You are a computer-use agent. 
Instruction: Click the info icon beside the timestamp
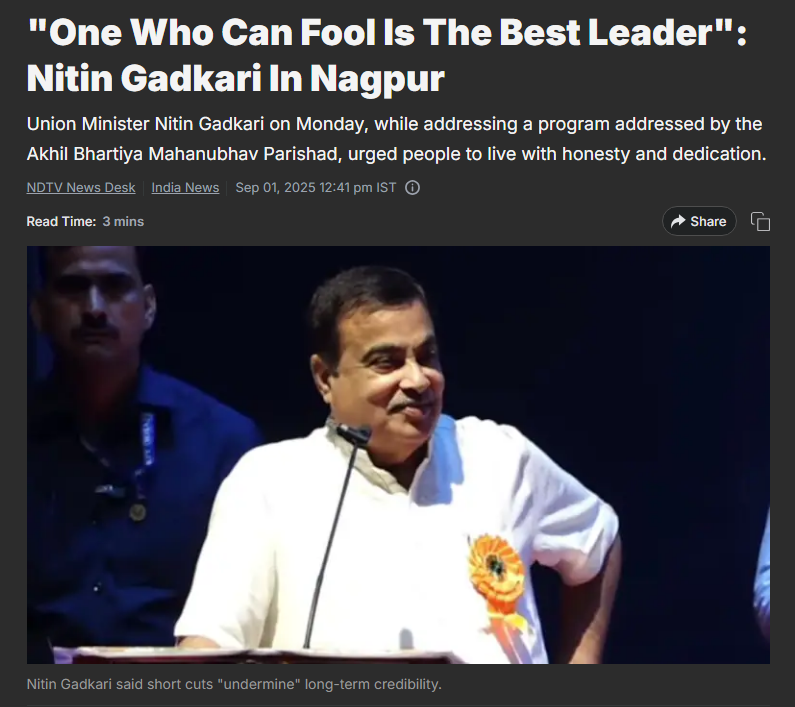pos(412,188)
